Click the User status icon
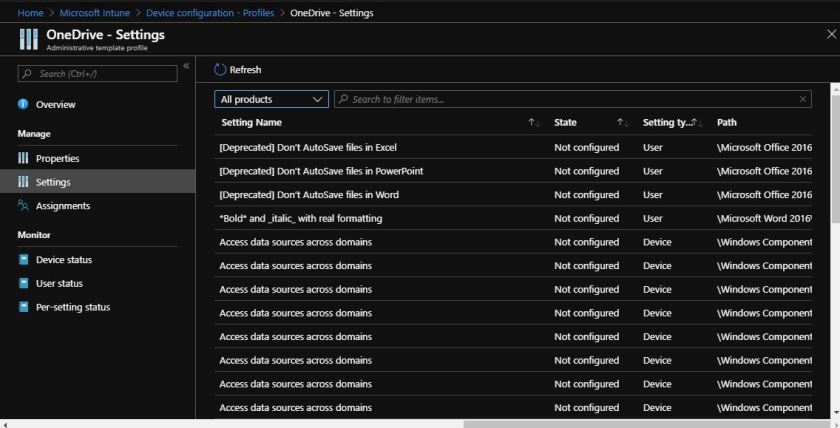 point(24,283)
